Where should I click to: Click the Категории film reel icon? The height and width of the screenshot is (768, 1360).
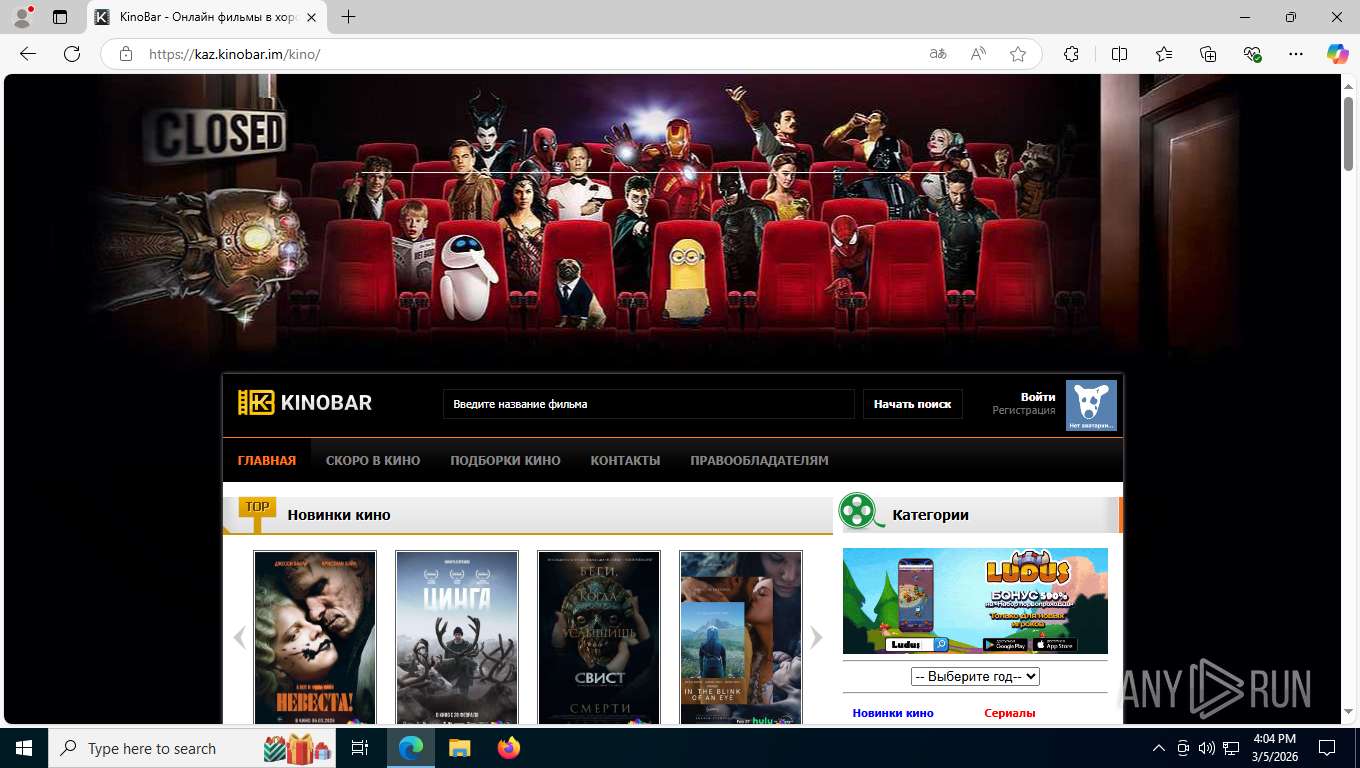tap(861, 511)
